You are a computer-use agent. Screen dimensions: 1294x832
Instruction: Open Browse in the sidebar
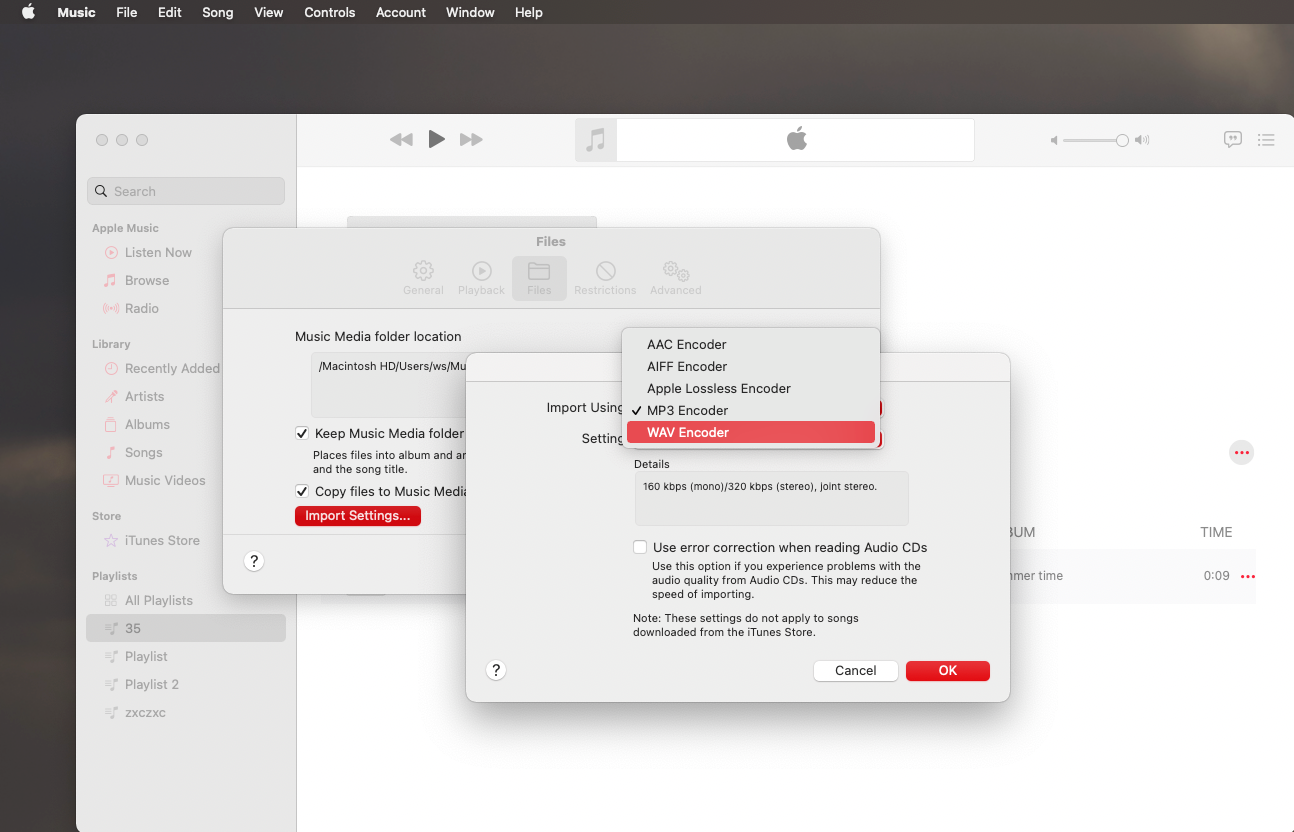[x=147, y=280]
